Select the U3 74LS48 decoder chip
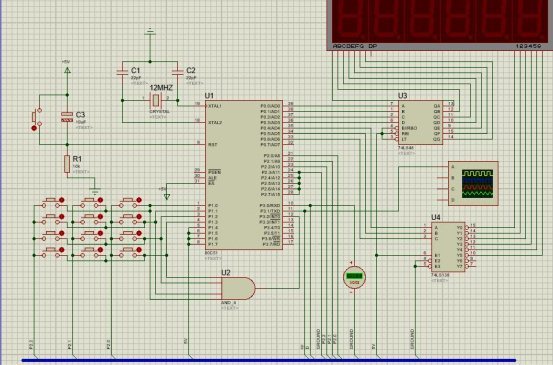The width and height of the screenshot is (553, 365). click(420, 122)
